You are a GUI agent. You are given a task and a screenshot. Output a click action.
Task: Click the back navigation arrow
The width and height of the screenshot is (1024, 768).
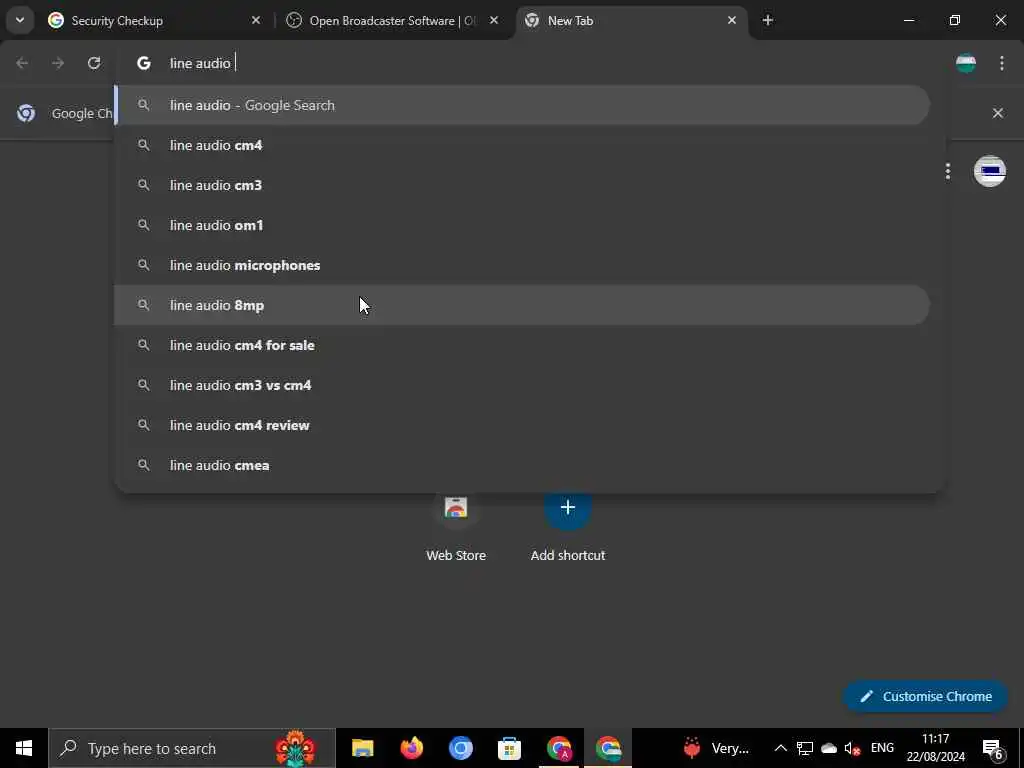22,63
